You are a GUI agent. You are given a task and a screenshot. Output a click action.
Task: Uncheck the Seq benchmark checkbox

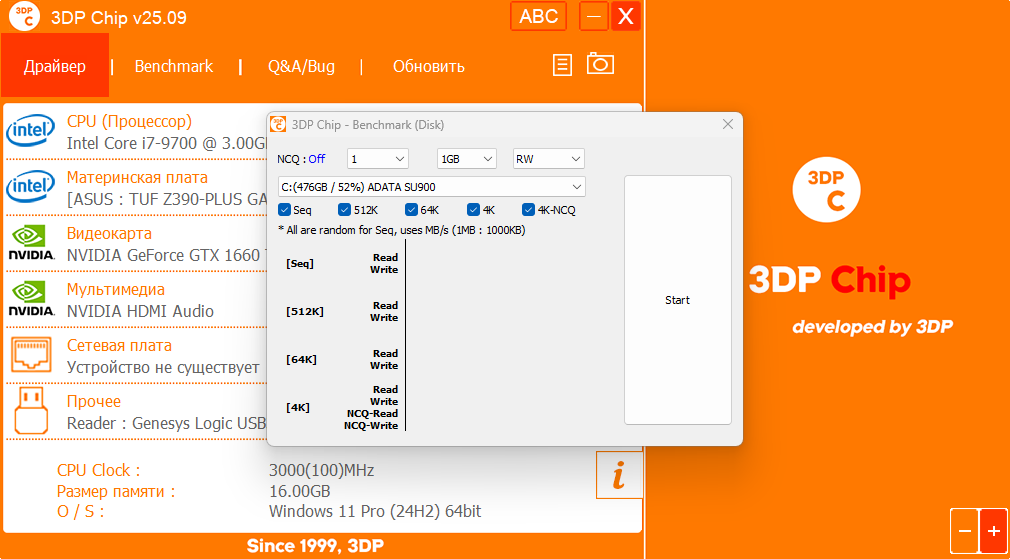coord(285,210)
